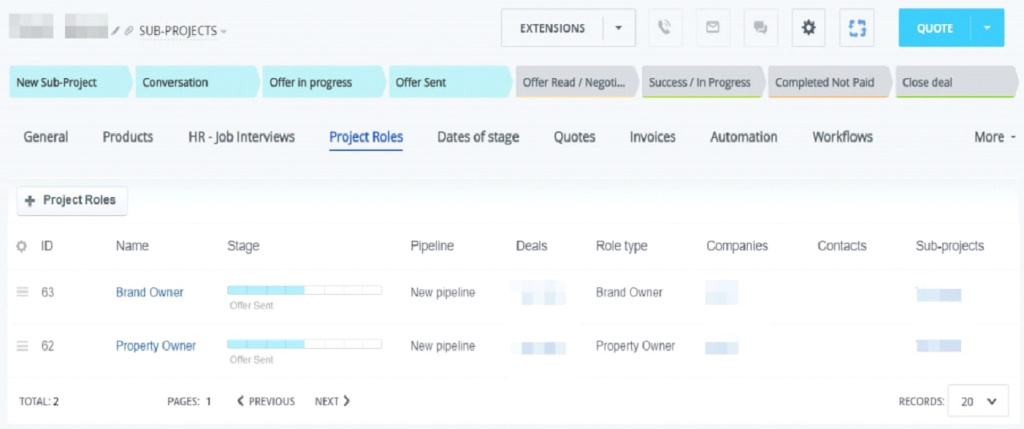Open row menu for ID 62
Image resolution: width=1024 pixels, height=429 pixels.
click(22, 346)
